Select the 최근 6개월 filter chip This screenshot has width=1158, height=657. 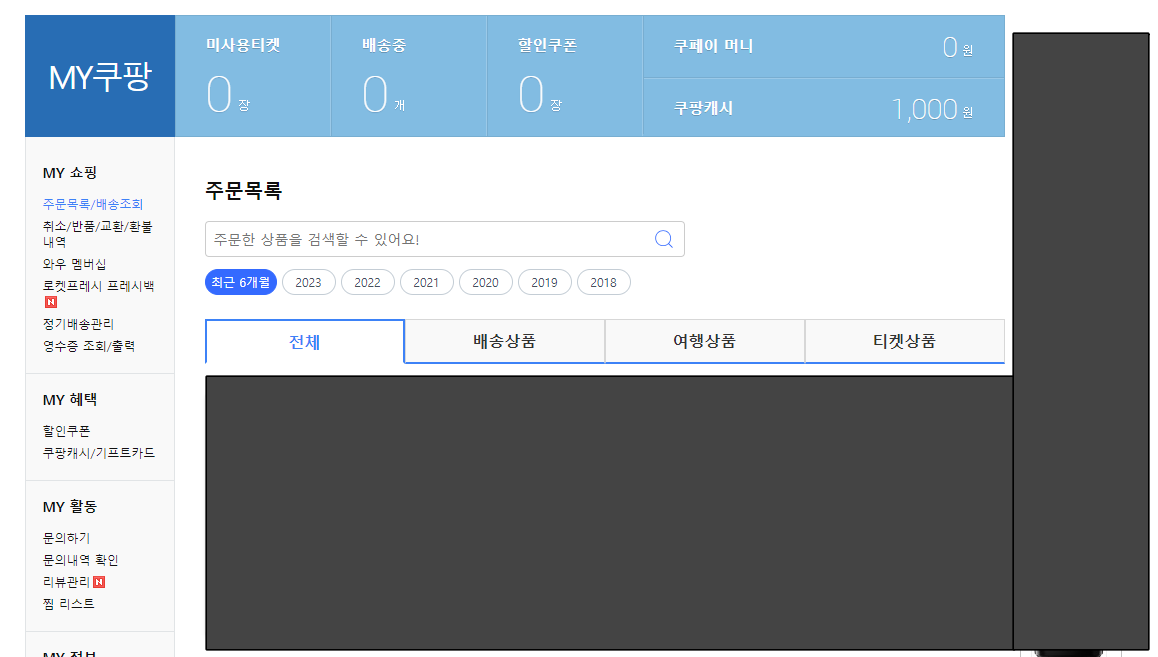click(241, 282)
